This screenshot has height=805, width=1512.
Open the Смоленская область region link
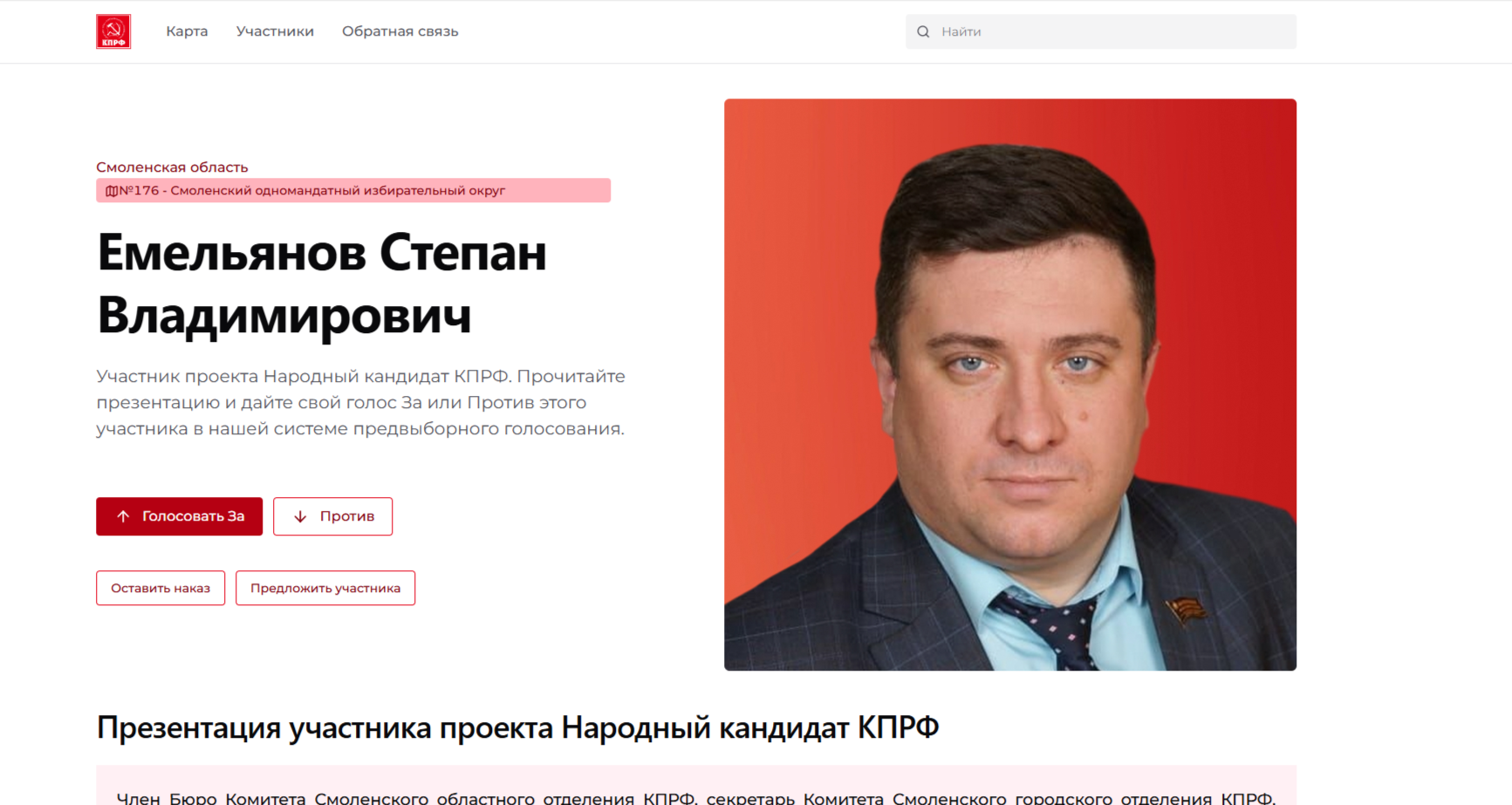click(172, 167)
